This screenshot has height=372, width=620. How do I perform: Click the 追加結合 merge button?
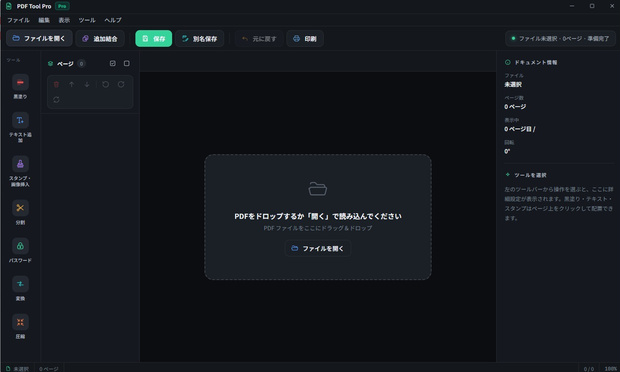100,39
